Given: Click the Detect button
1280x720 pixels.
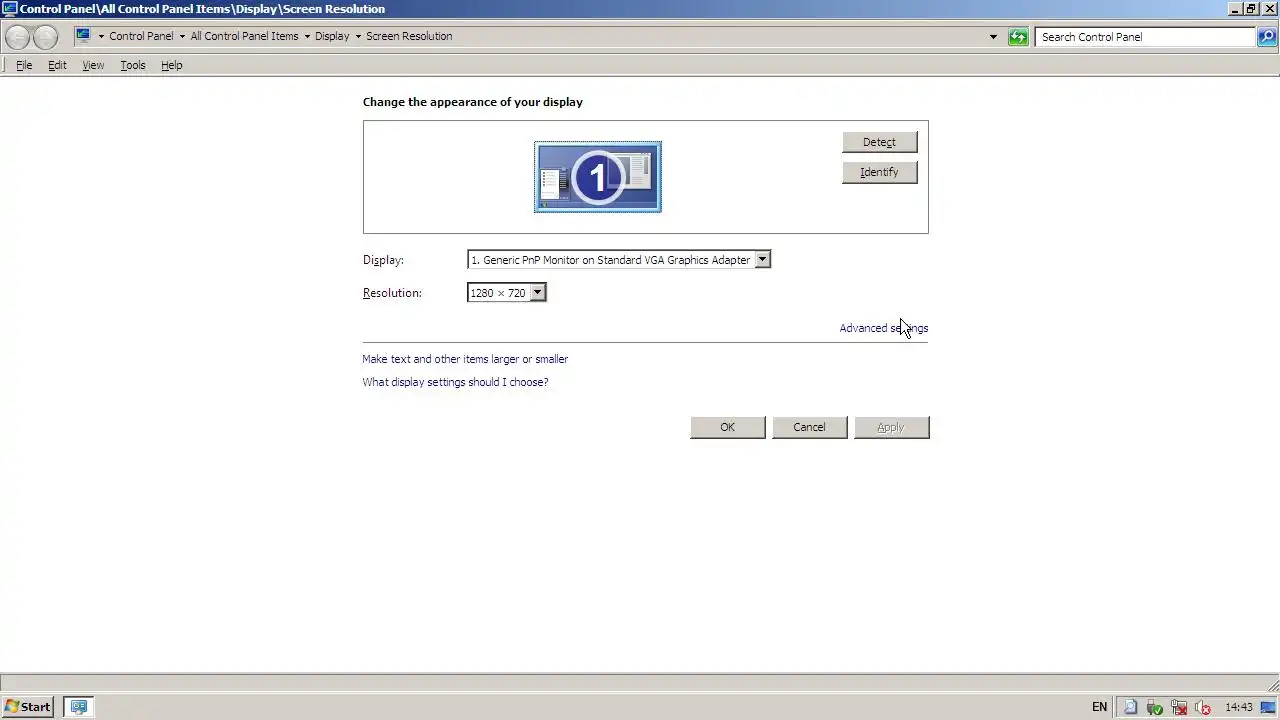Looking at the screenshot, I should [880, 142].
